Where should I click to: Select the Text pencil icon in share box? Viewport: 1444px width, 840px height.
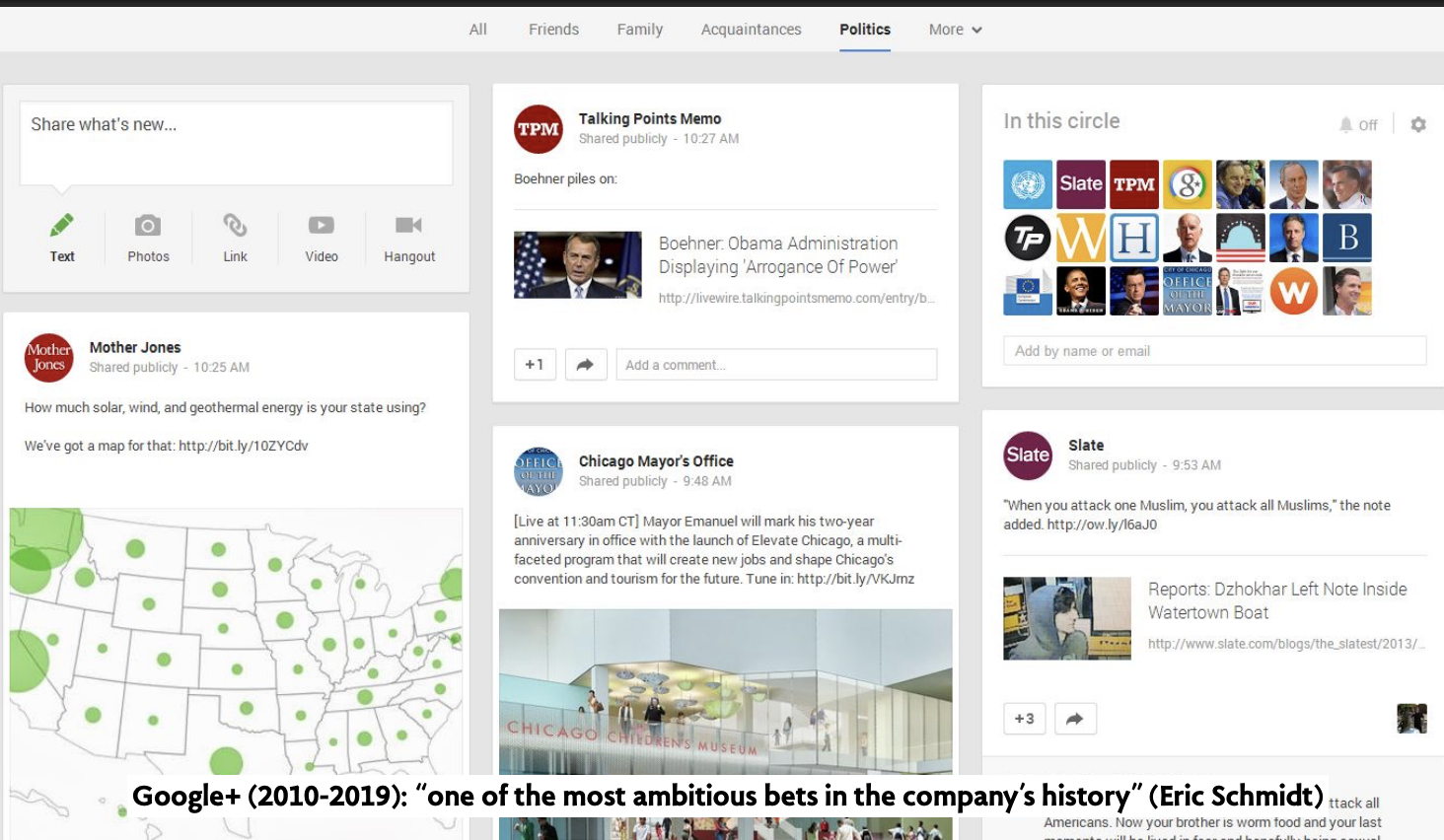(62, 226)
